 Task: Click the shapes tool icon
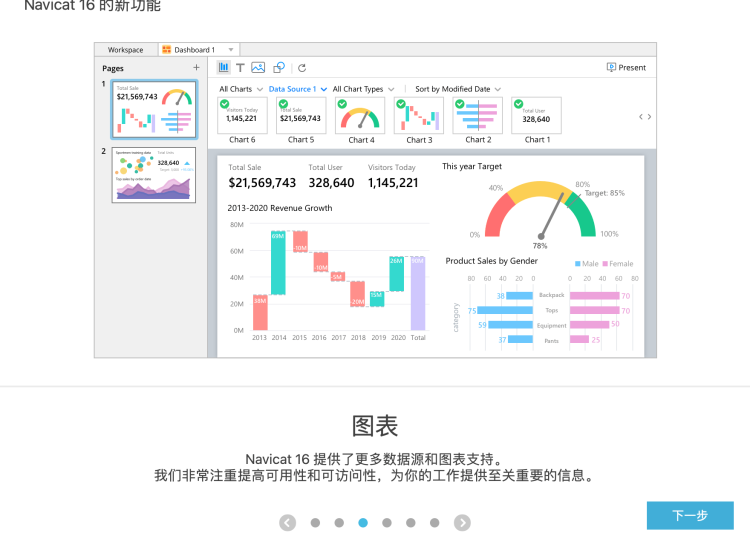tap(279, 67)
